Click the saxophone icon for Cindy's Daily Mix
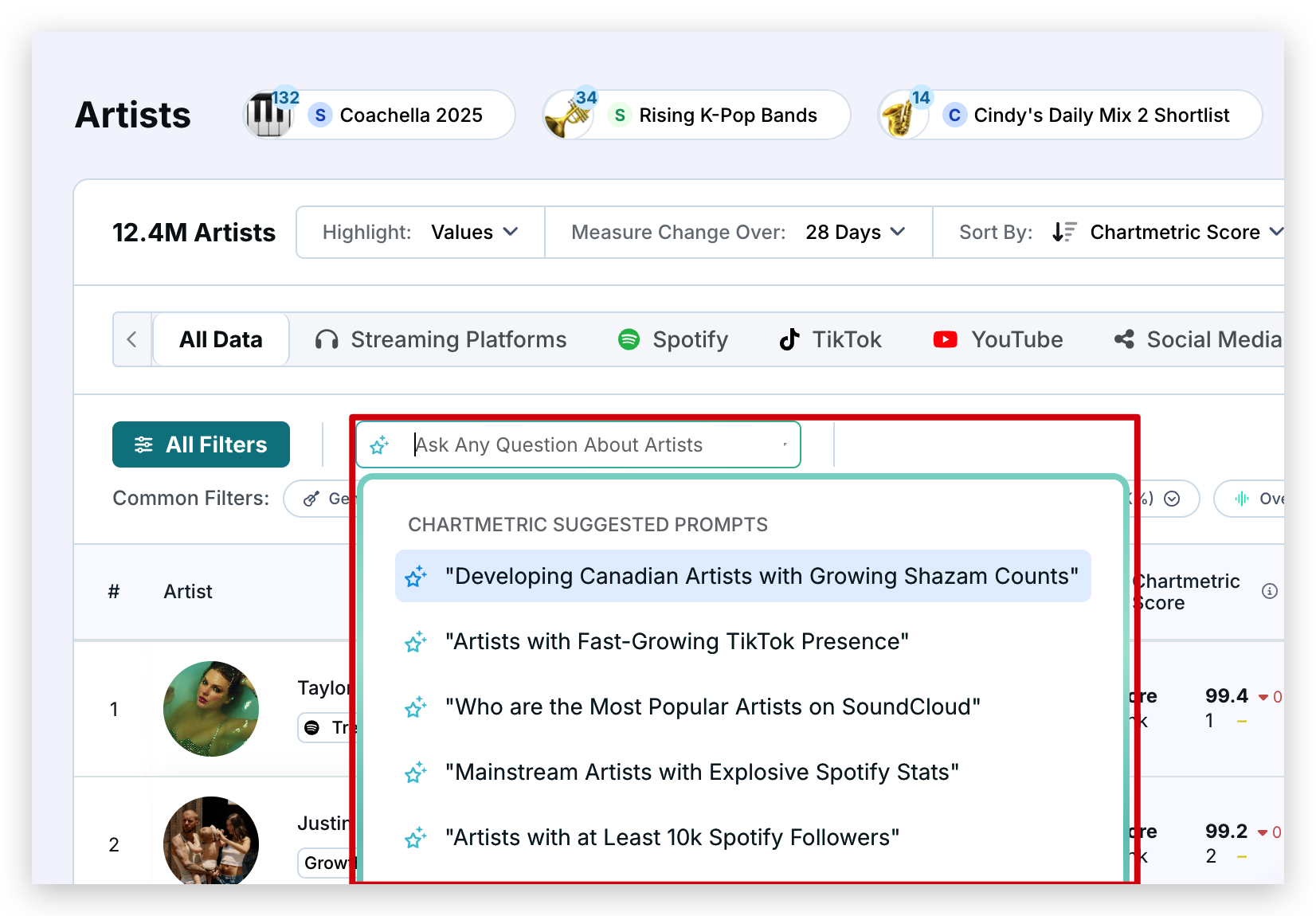 [901, 116]
